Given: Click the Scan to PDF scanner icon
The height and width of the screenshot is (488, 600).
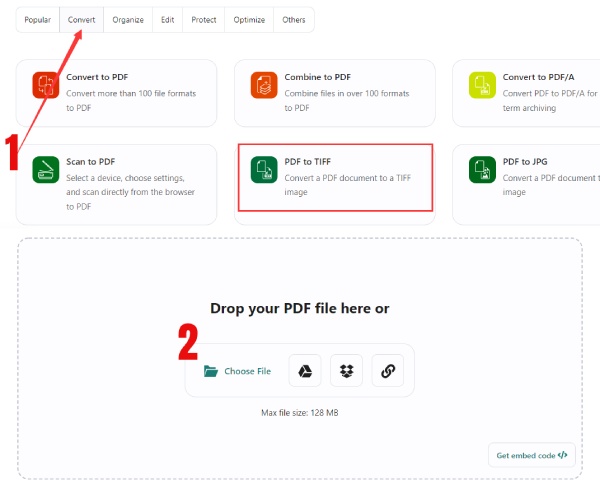Looking at the screenshot, I should [x=46, y=170].
